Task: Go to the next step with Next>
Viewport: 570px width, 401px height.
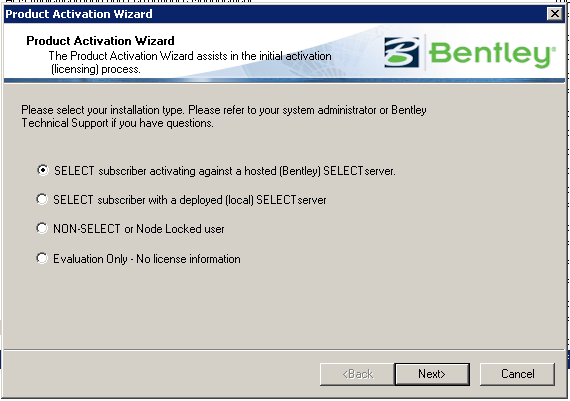Action: coord(432,374)
